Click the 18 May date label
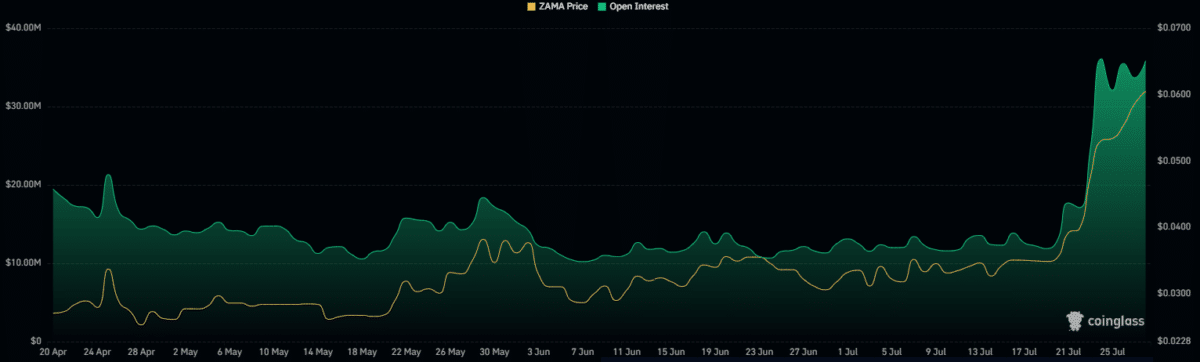The width and height of the screenshot is (1200, 362). 361,352
